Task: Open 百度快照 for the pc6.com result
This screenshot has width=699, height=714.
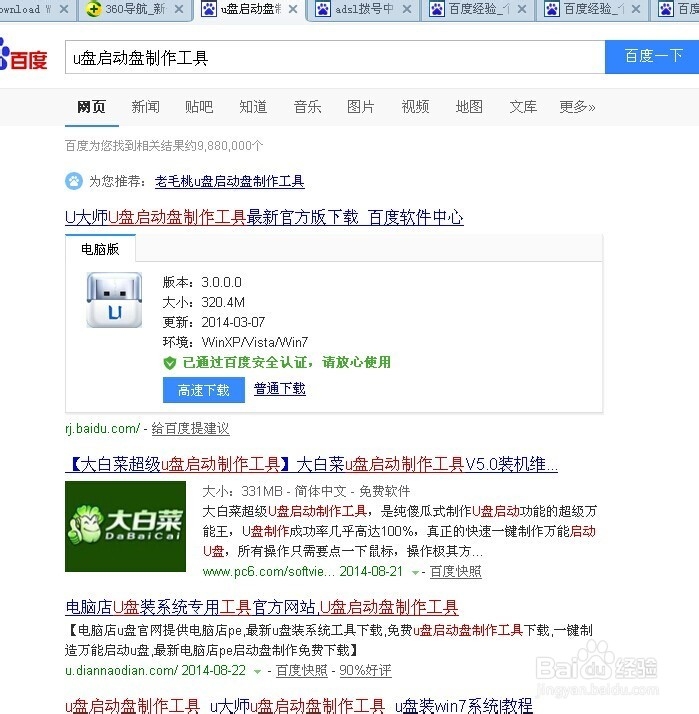Action: (455, 571)
